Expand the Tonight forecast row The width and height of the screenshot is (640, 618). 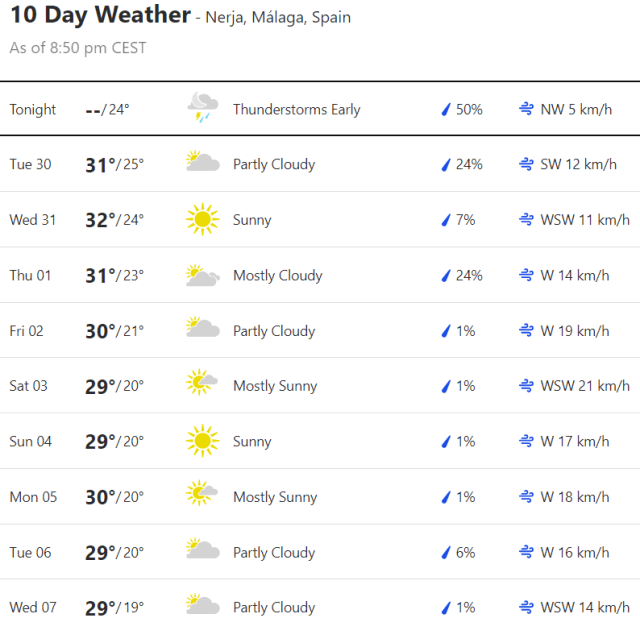click(x=320, y=109)
